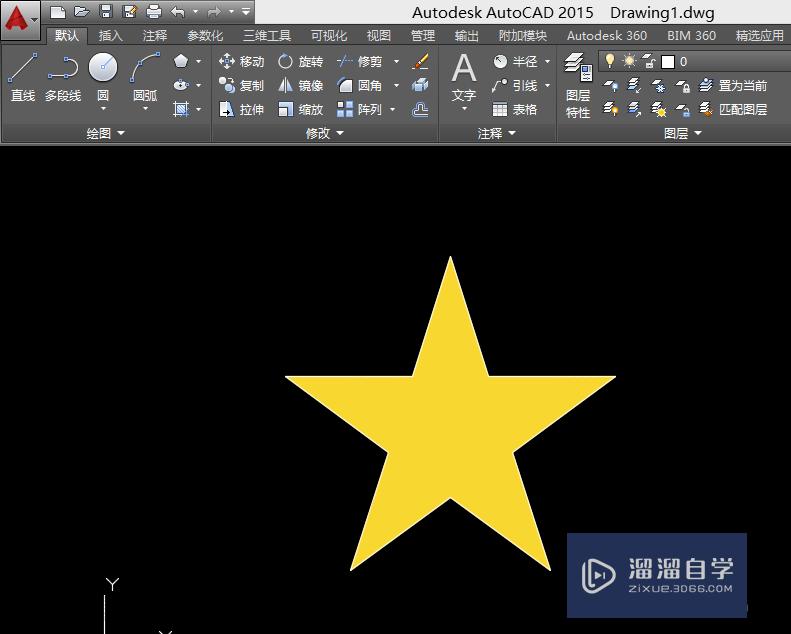
Task: Expand the Layers (图层) panel
Action: 683,133
